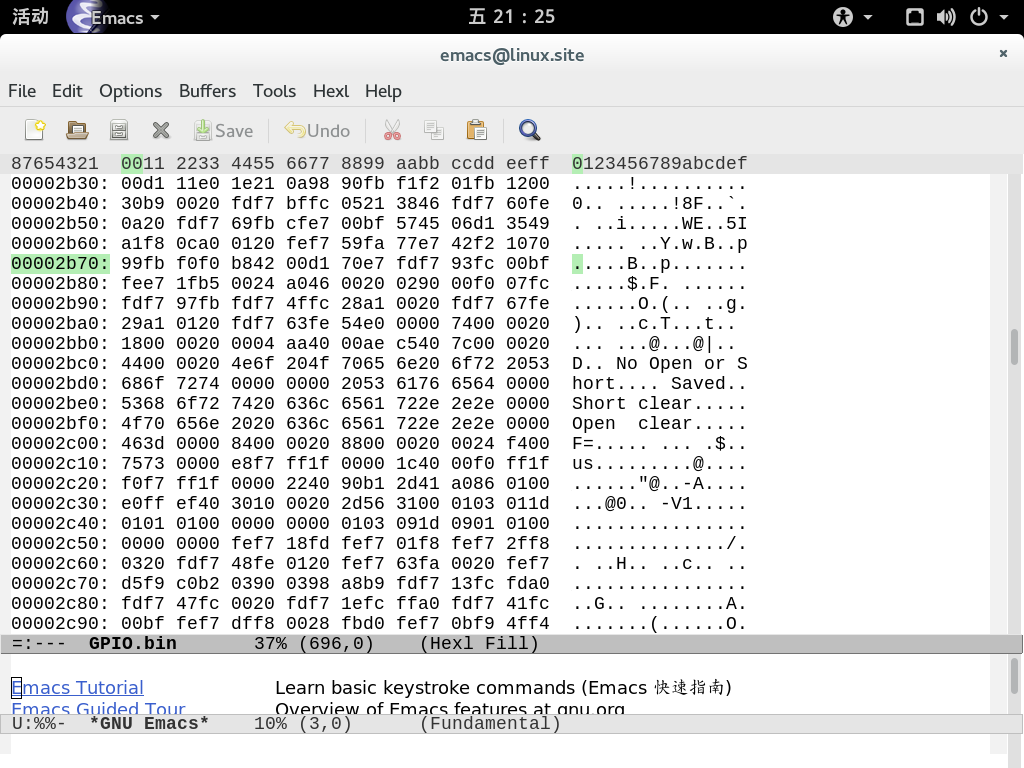Screen dimensions: 1024x768
Task: Click the address 00002c00:
Action: click(x=60, y=444)
